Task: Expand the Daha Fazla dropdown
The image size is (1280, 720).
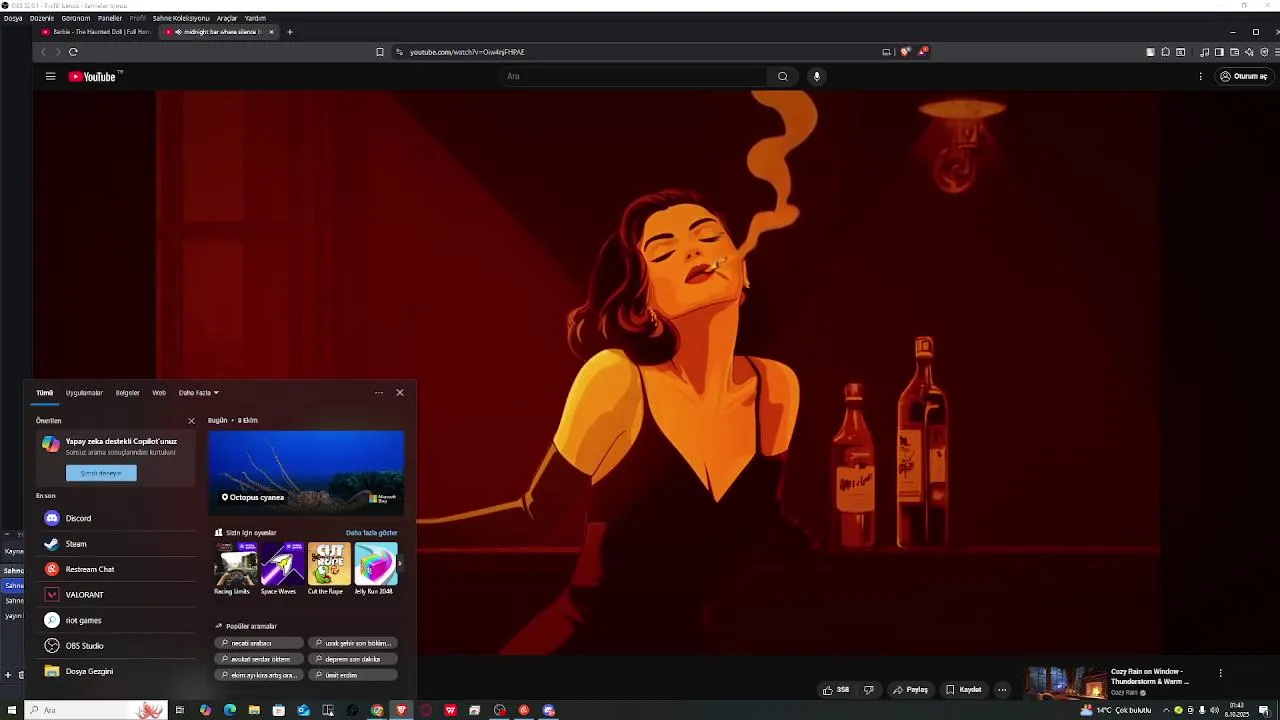Action: coord(199,393)
